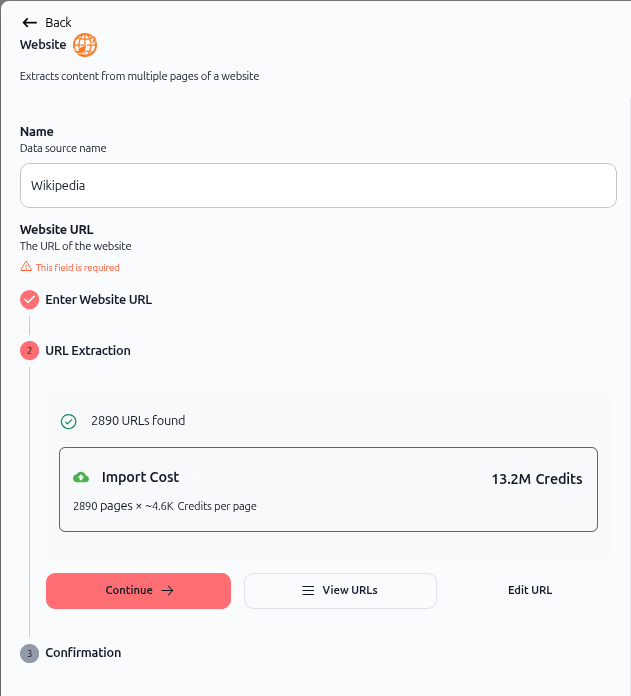Viewport: 631px width, 696px height.
Task: Click the left-pointing Back arrow icon
Action: [29, 23]
